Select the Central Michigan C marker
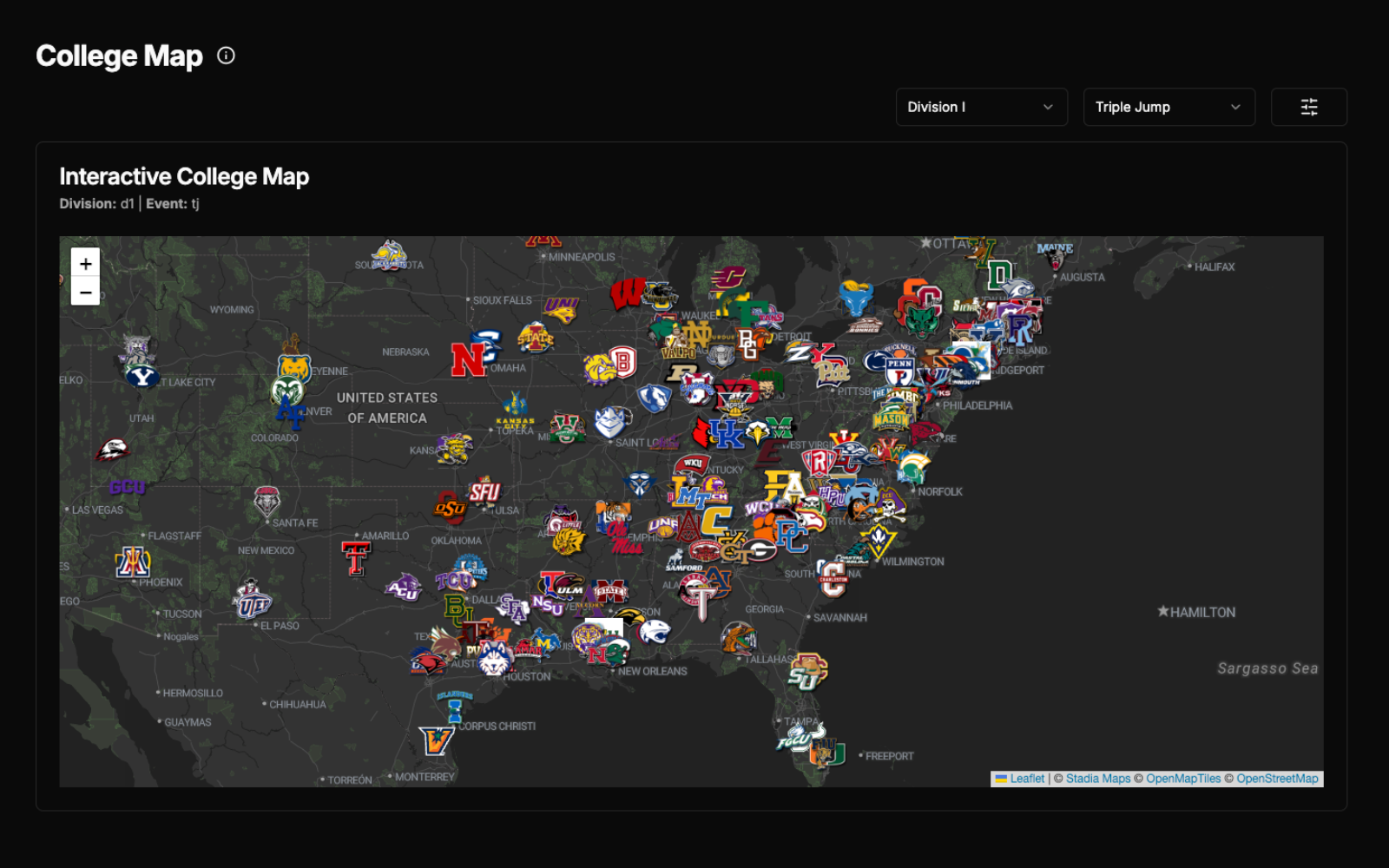 coord(727,278)
